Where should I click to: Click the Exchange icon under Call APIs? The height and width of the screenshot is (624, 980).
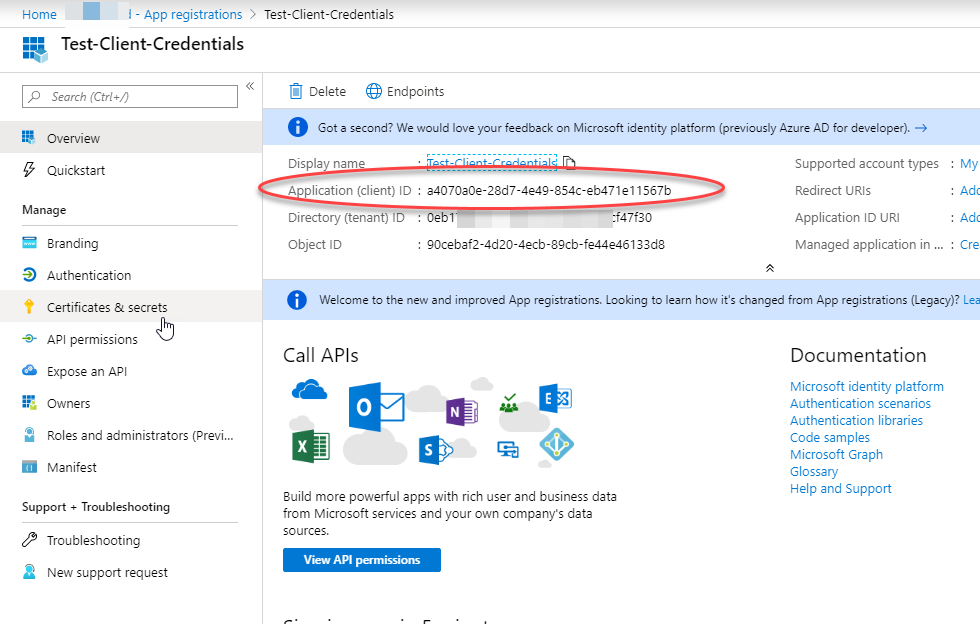pyautogui.click(x=555, y=398)
